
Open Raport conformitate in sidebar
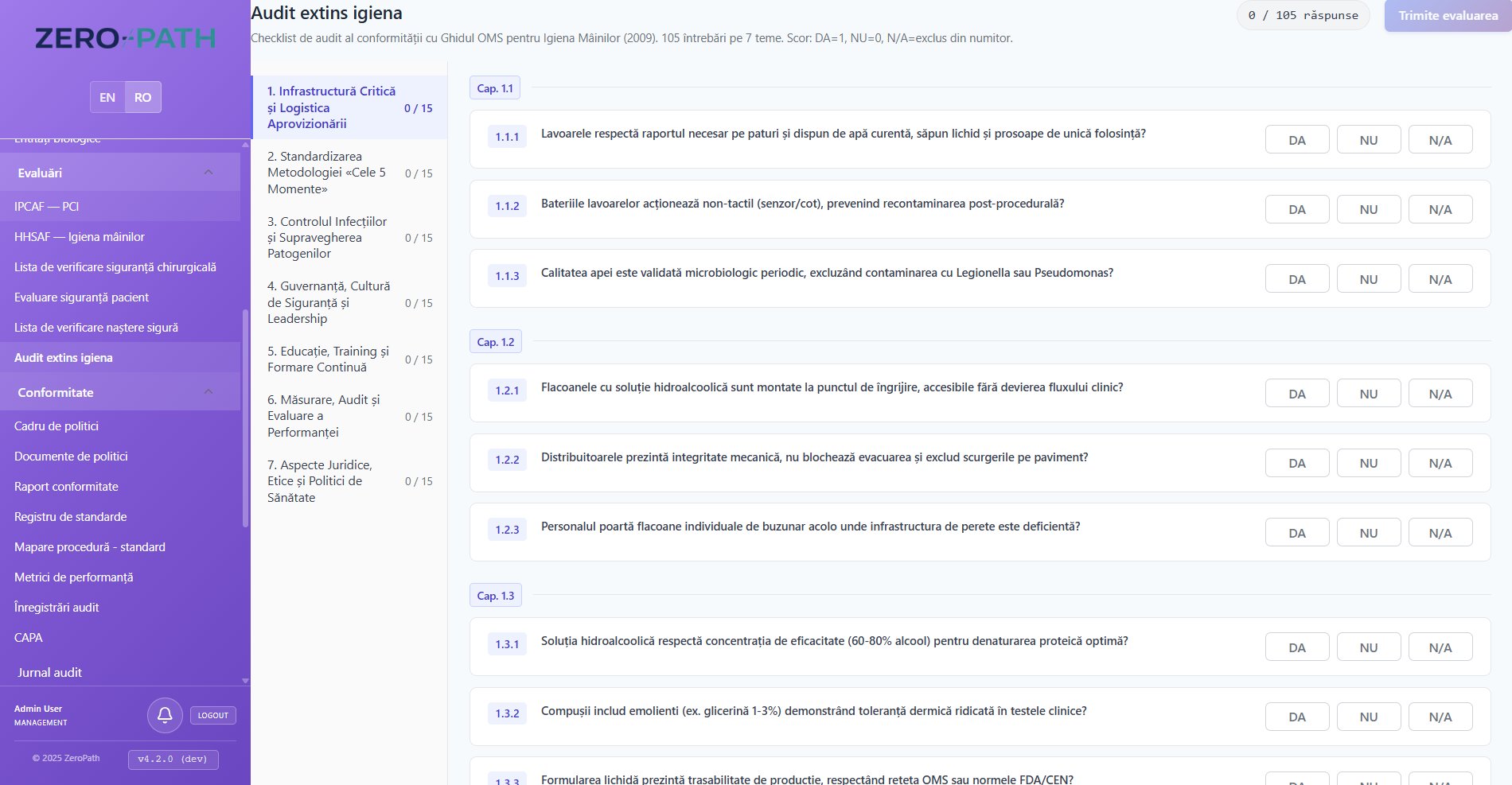tap(66, 486)
